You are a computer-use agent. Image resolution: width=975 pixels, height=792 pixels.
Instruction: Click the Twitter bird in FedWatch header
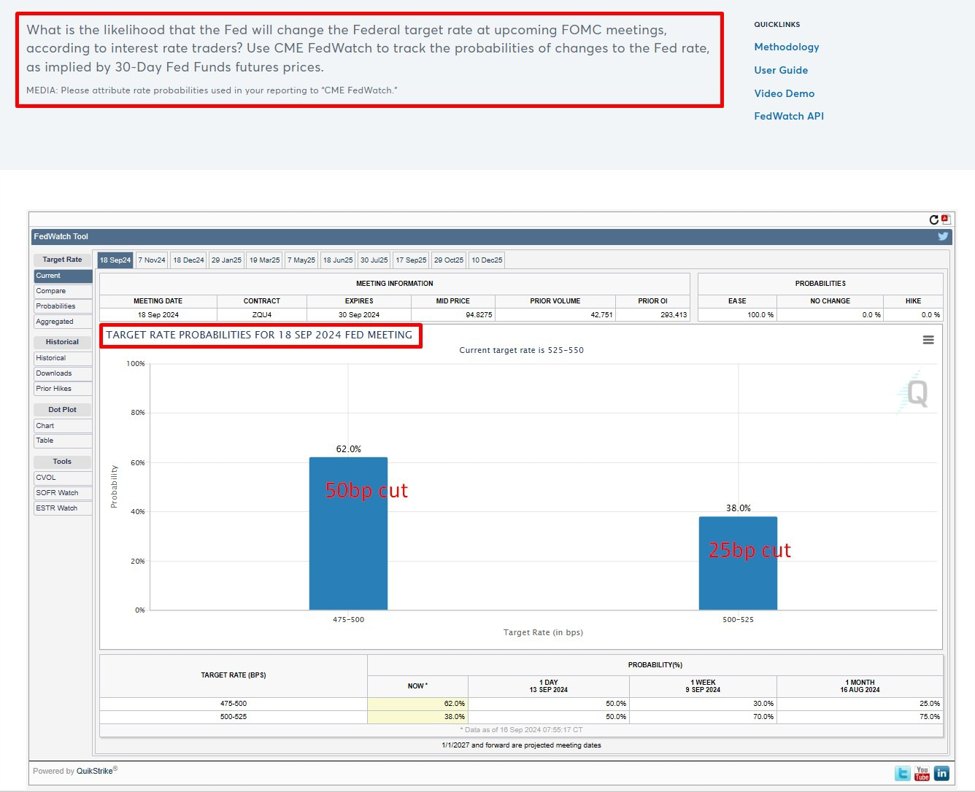[942, 237]
